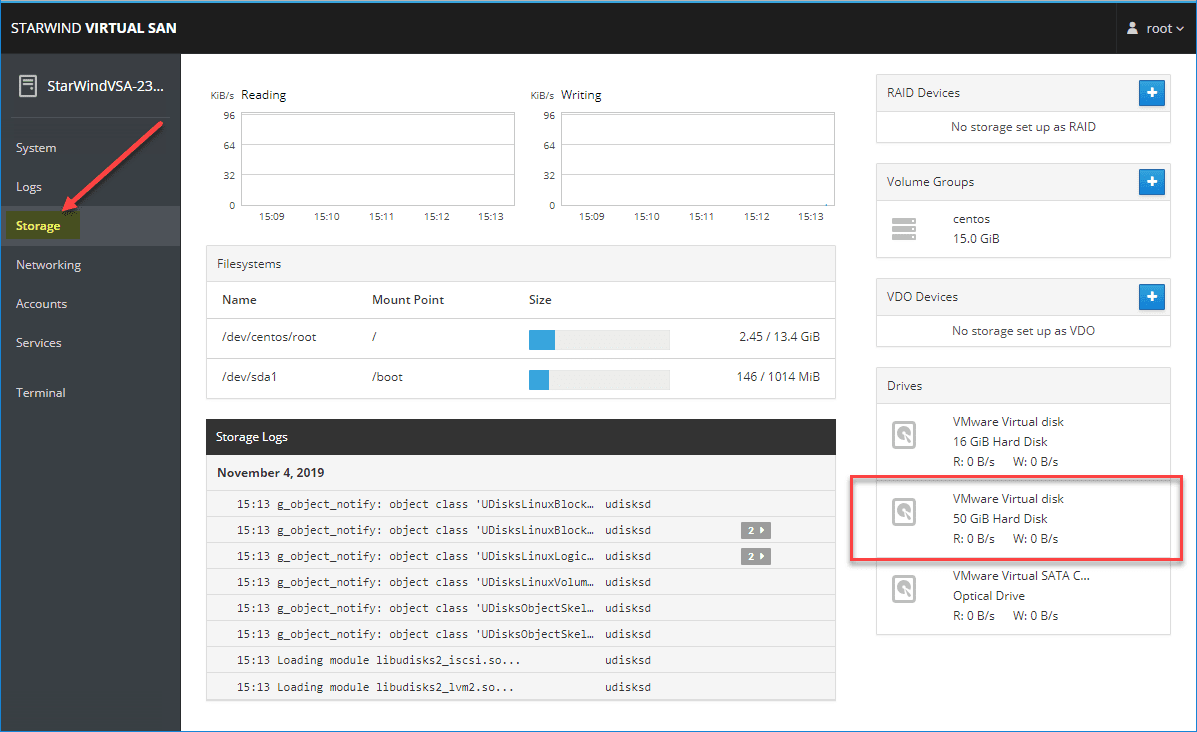Open the /dev/sda1 filesystem row
The height and width of the screenshot is (732, 1197).
521,378
